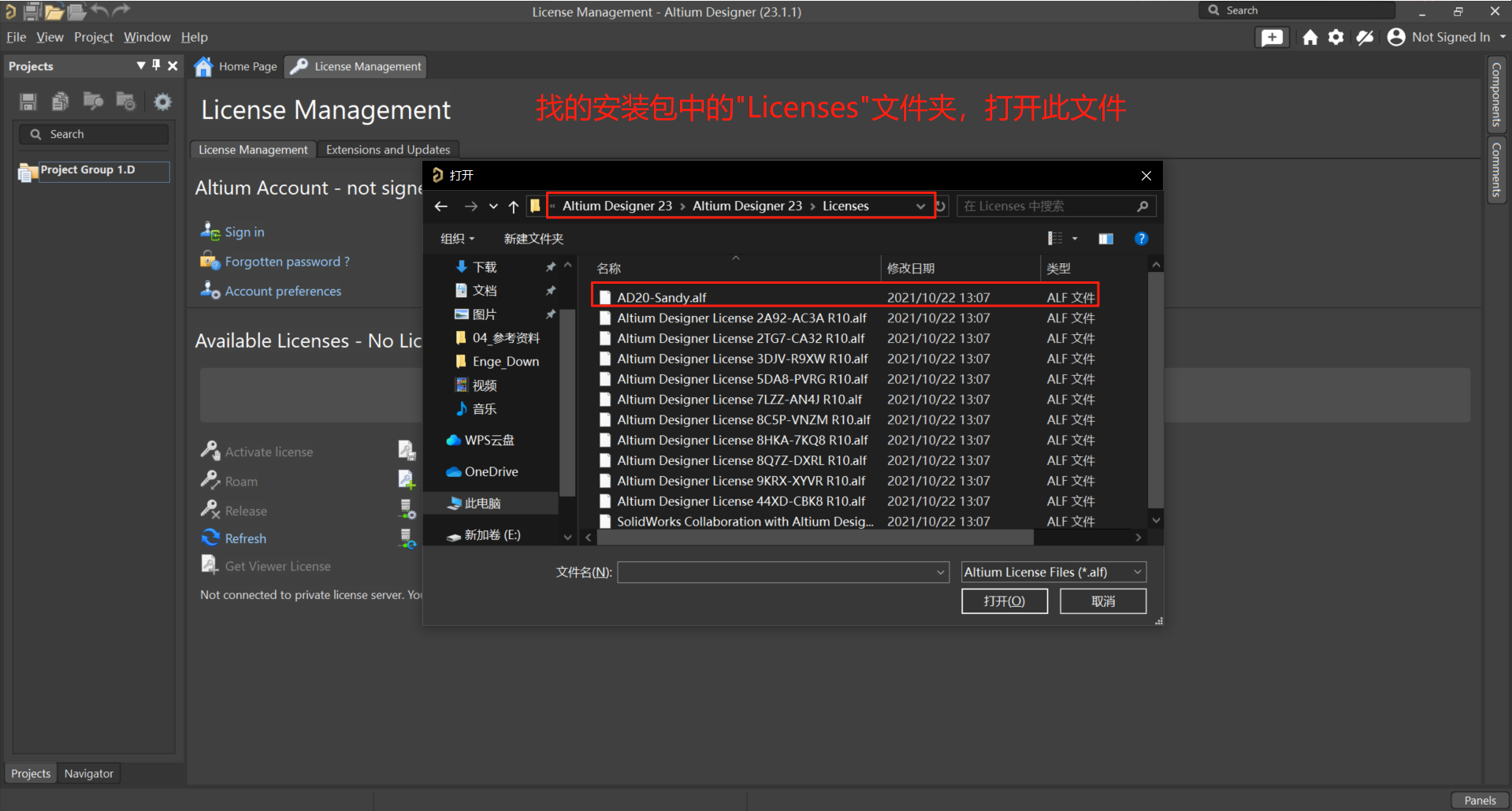Open the Projects panel dropdown triangle
This screenshot has height=811, width=1512.
point(141,65)
